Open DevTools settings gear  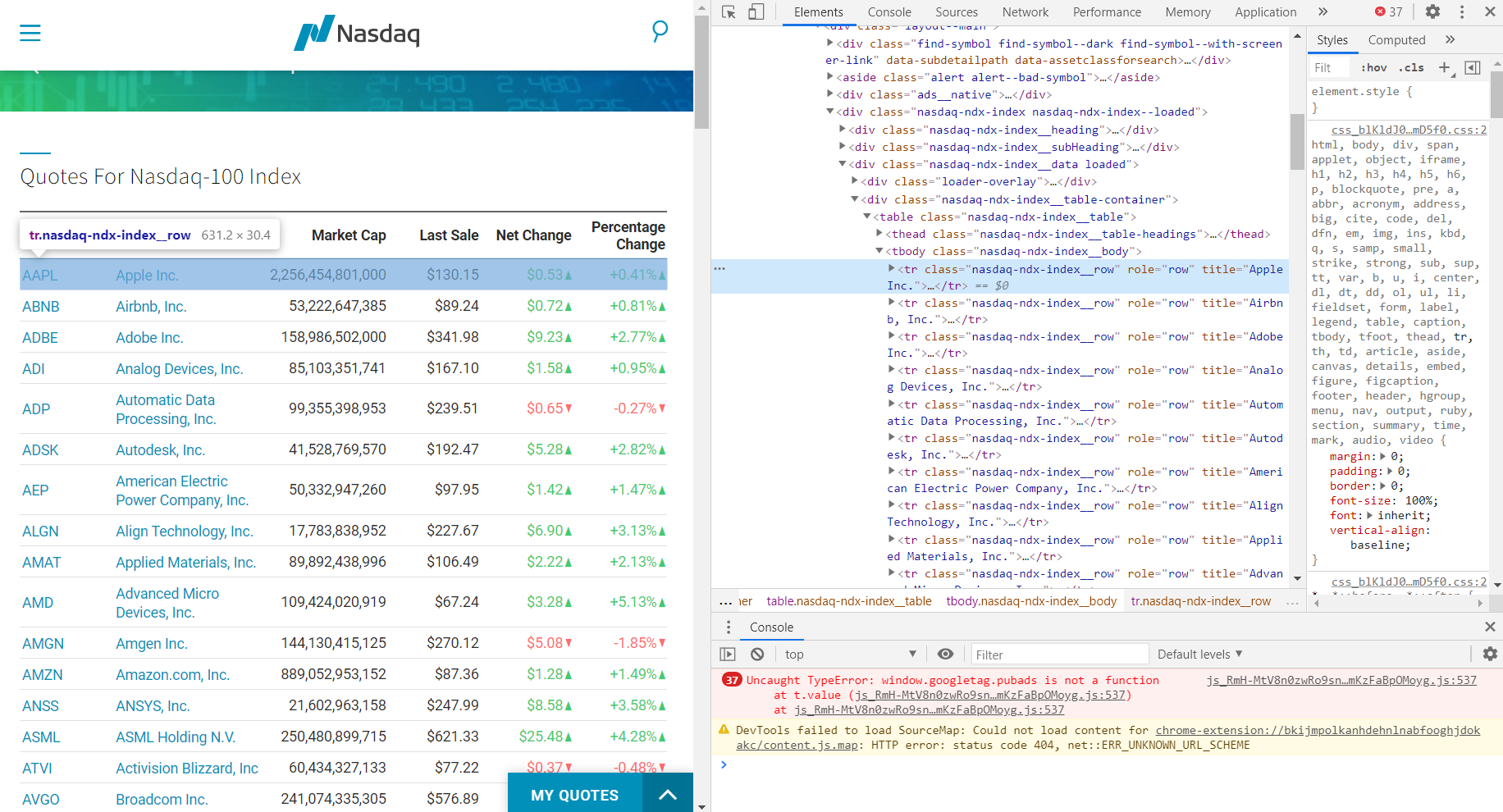click(1432, 12)
